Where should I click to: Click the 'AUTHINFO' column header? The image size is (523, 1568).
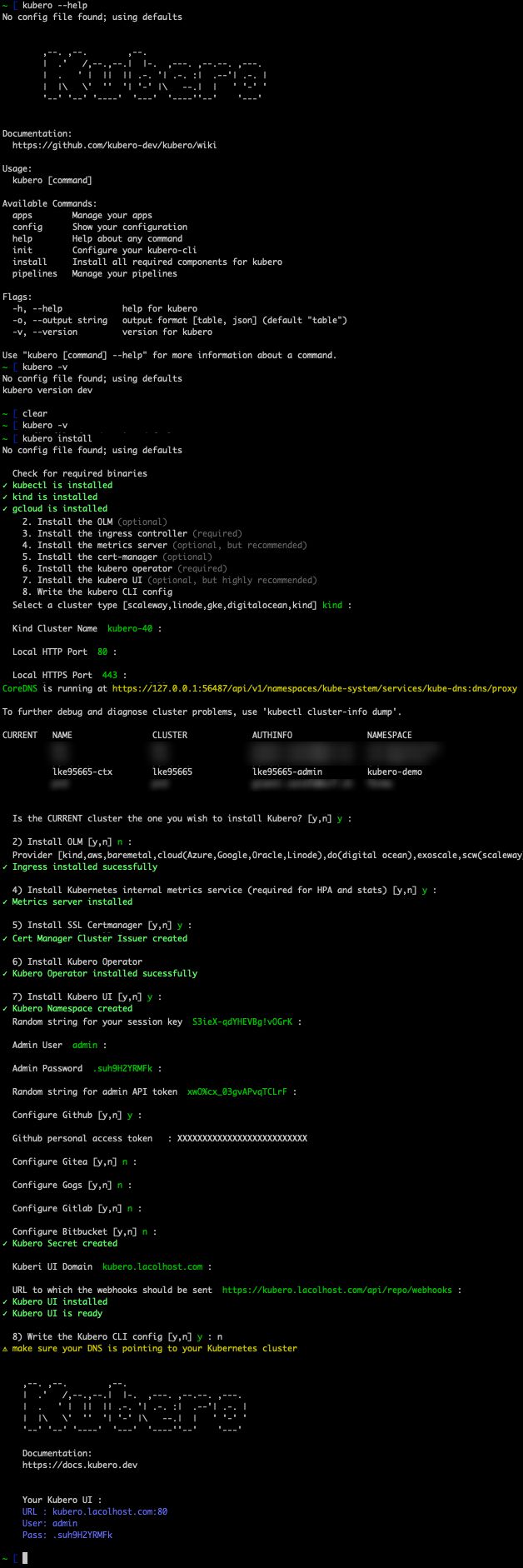click(x=272, y=735)
